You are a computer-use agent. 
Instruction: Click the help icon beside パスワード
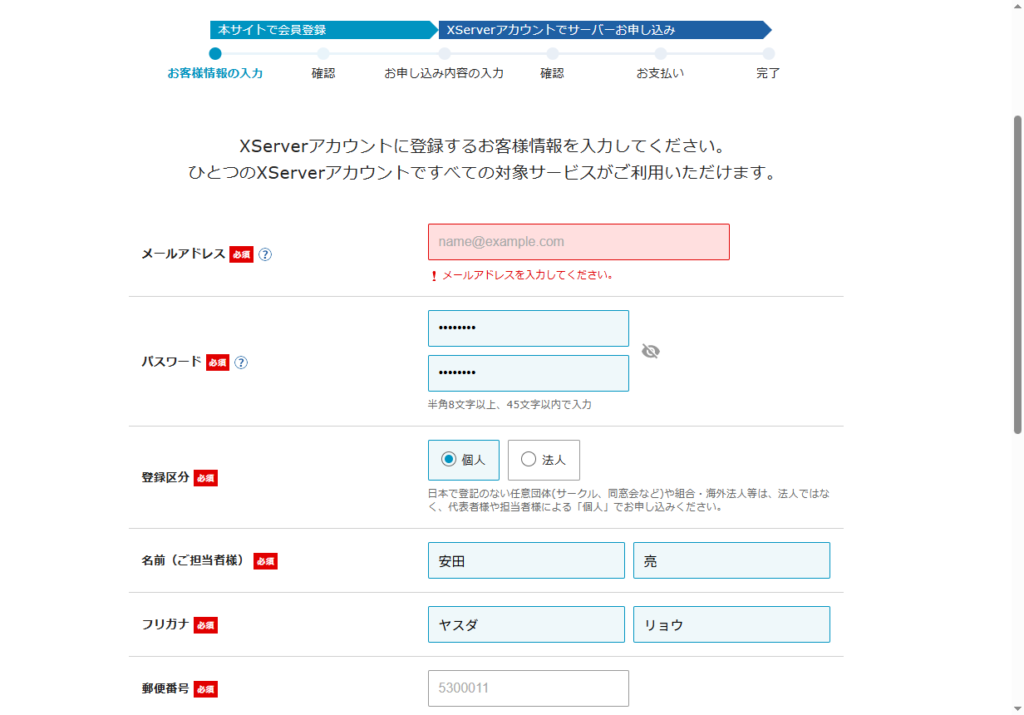click(241, 362)
